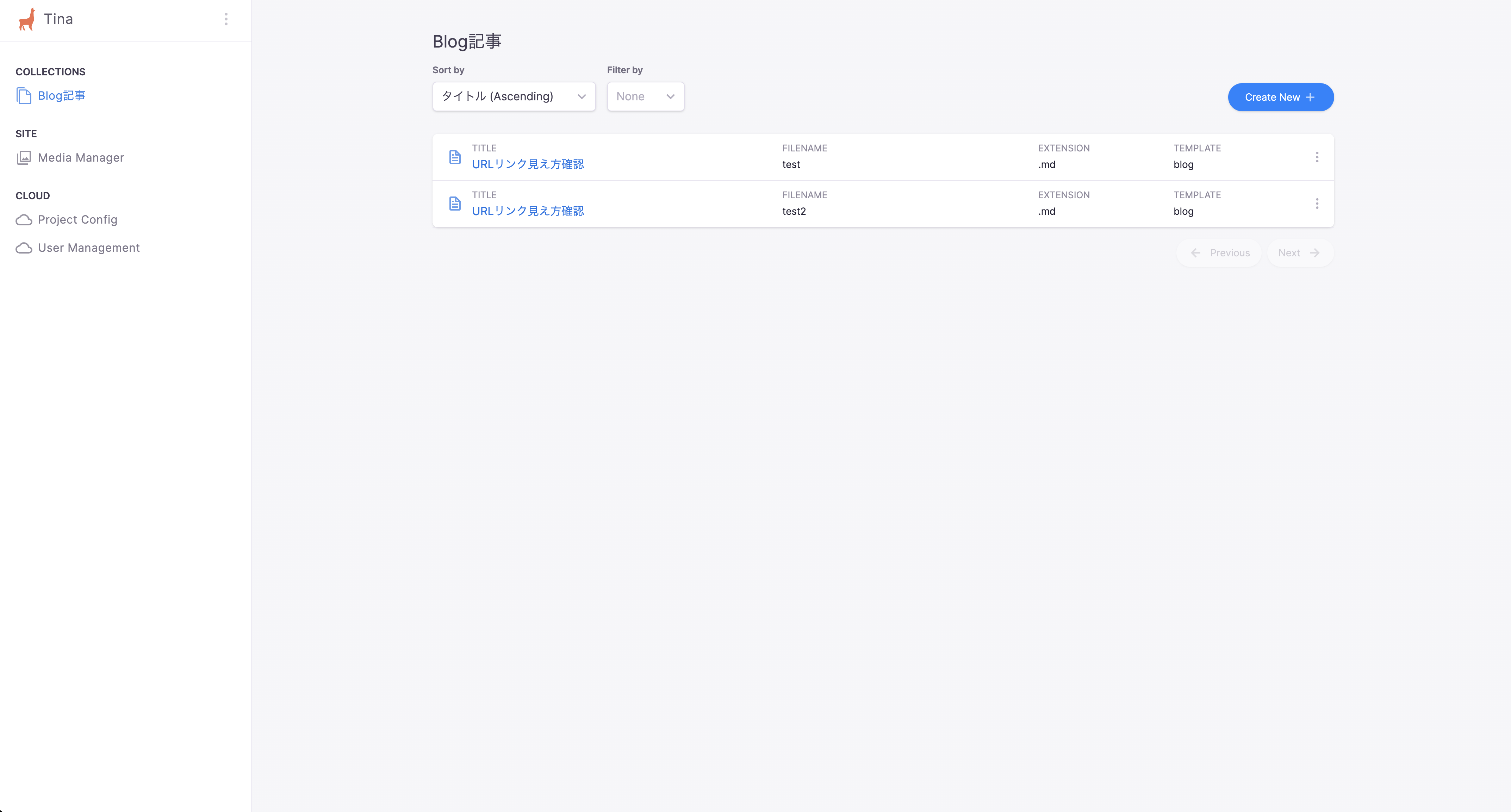Viewport: 1511px width, 812px height.
Task: Click the Next pagination button
Action: click(1300, 253)
